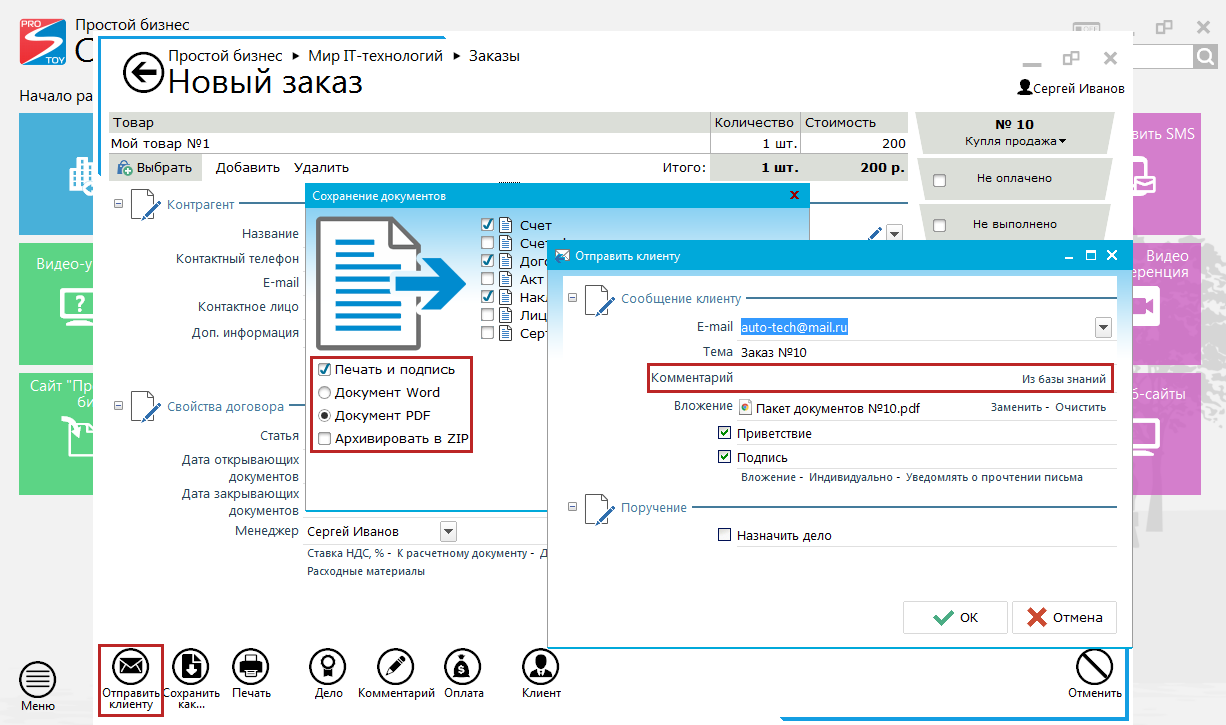The width and height of the screenshot is (1226, 725).
Task: Open the Название dropdown arrow
Action: pyautogui.click(x=894, y=233)
